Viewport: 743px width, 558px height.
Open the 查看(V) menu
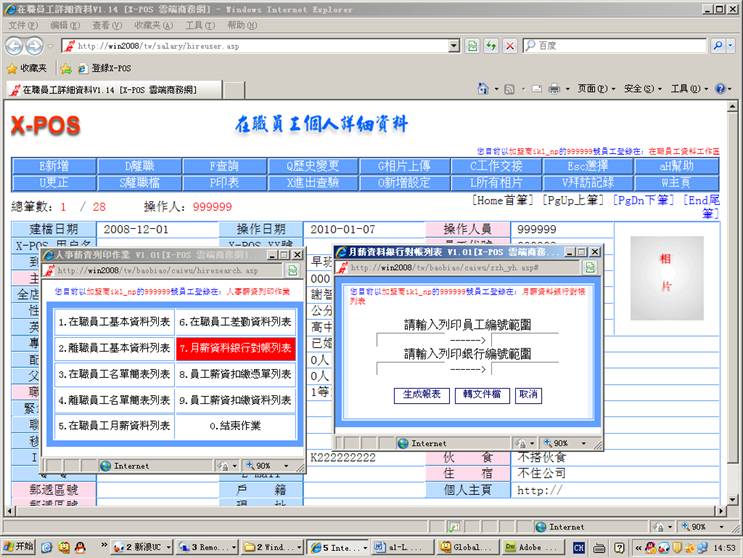pyautogui.click(x=107, y=25)
